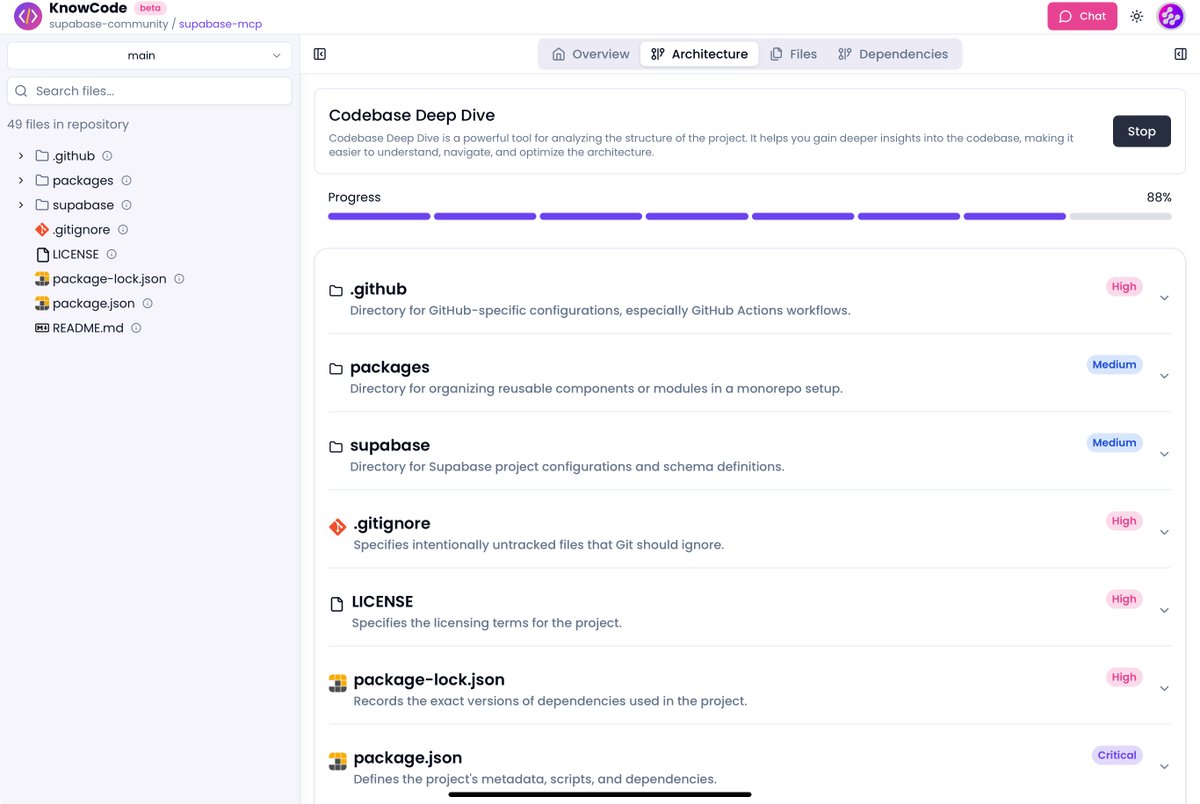Viewport: 1200px width, 804px height.
Task: Expand the package.json architecture card chevron
Action: click(1164, 767)
